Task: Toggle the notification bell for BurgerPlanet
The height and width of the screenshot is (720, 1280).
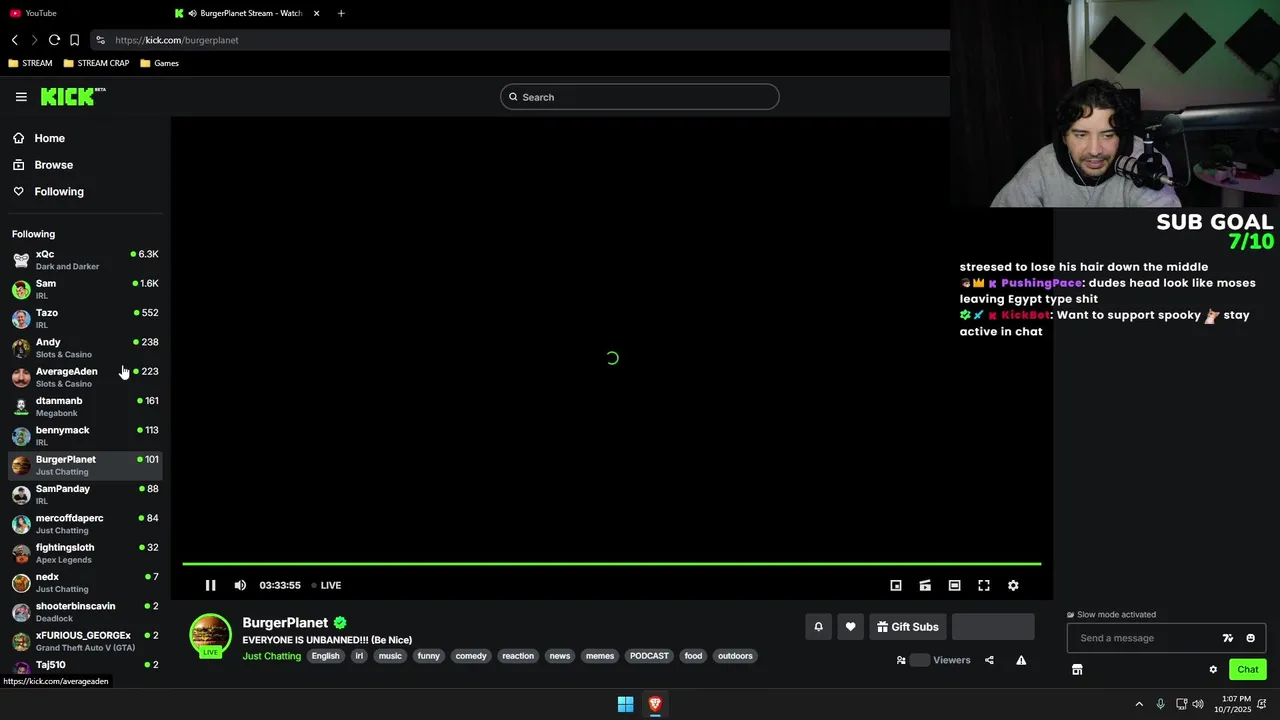Action: point(818,627)
